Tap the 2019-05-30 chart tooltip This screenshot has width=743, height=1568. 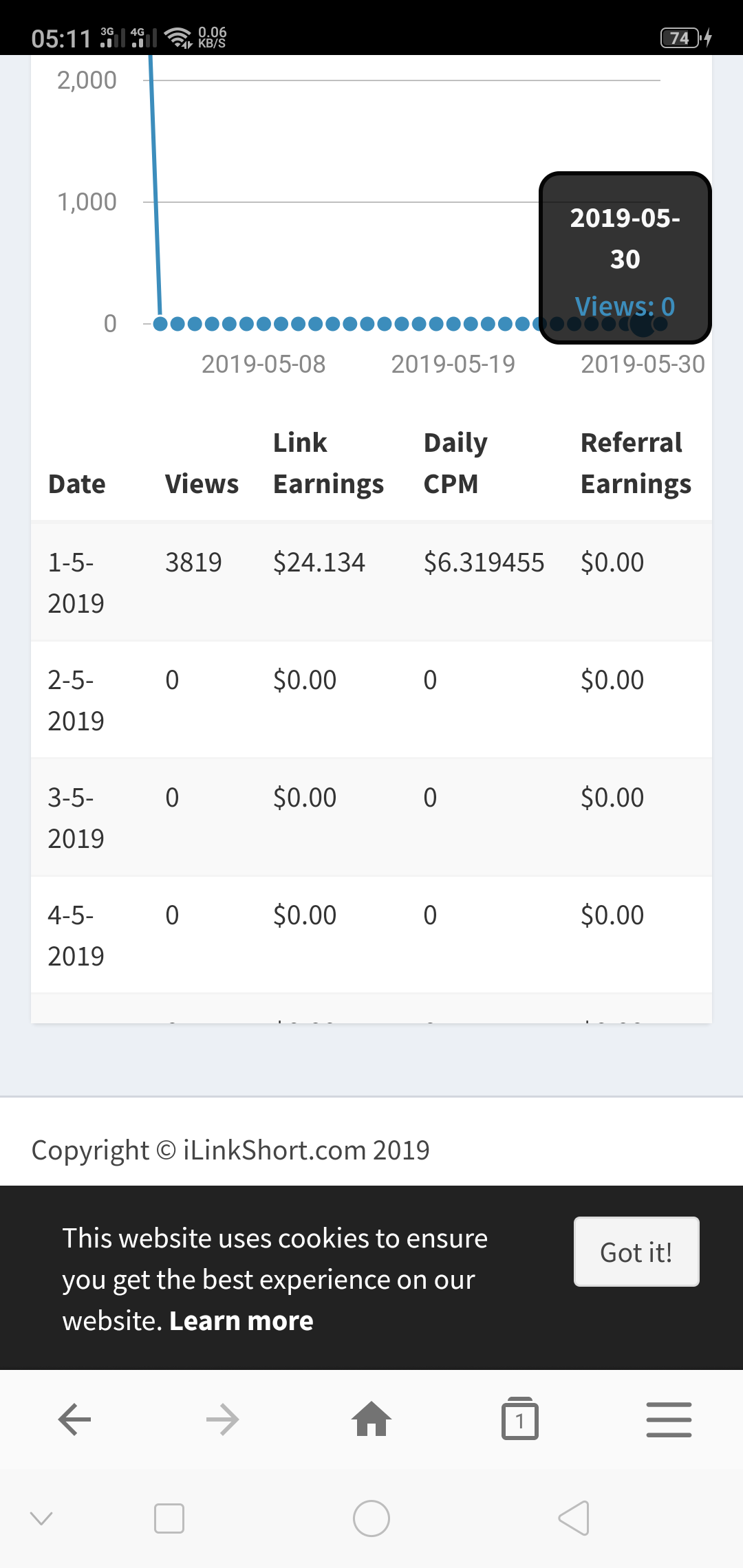pos(625,258)
